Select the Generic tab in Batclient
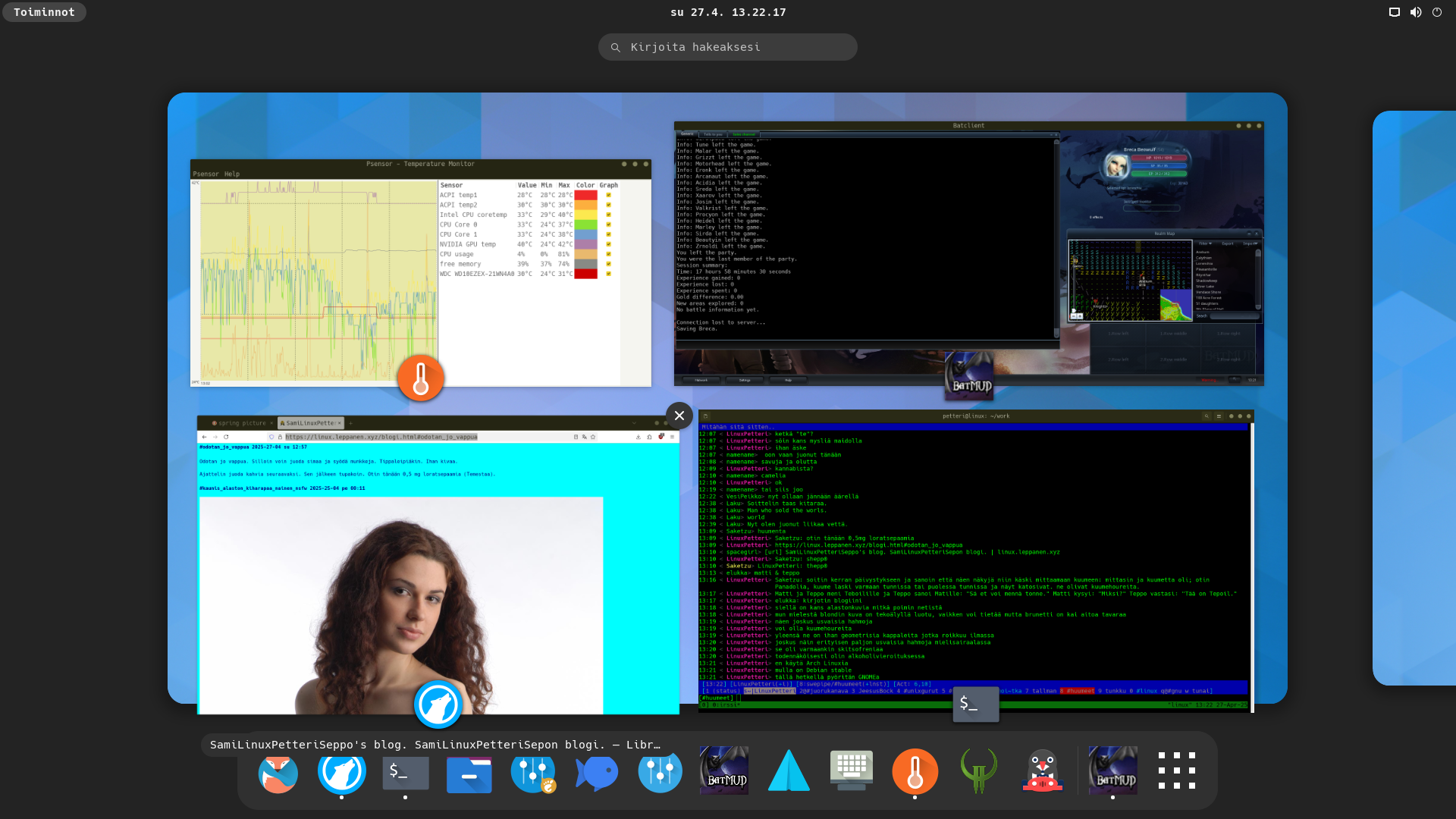The height and width of the screenshot is (819, 1456). (x=687, y=134)
